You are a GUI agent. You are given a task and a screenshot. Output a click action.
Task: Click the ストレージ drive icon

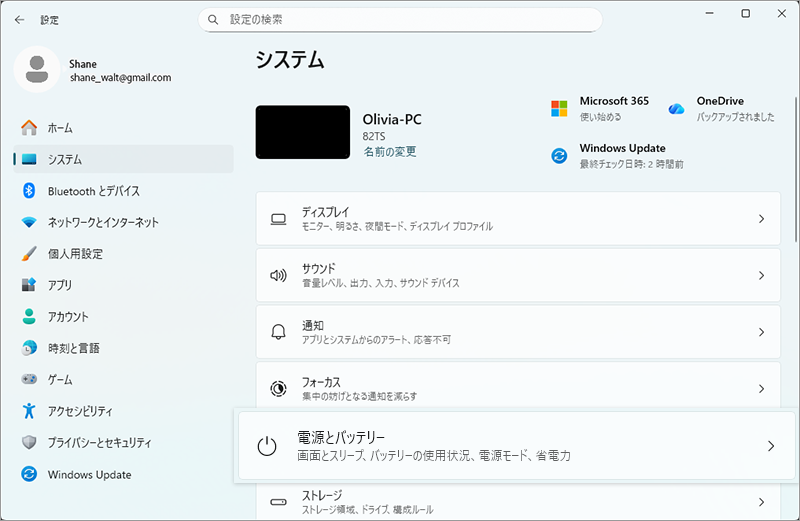pyautogui.click(x=278, y=502)
